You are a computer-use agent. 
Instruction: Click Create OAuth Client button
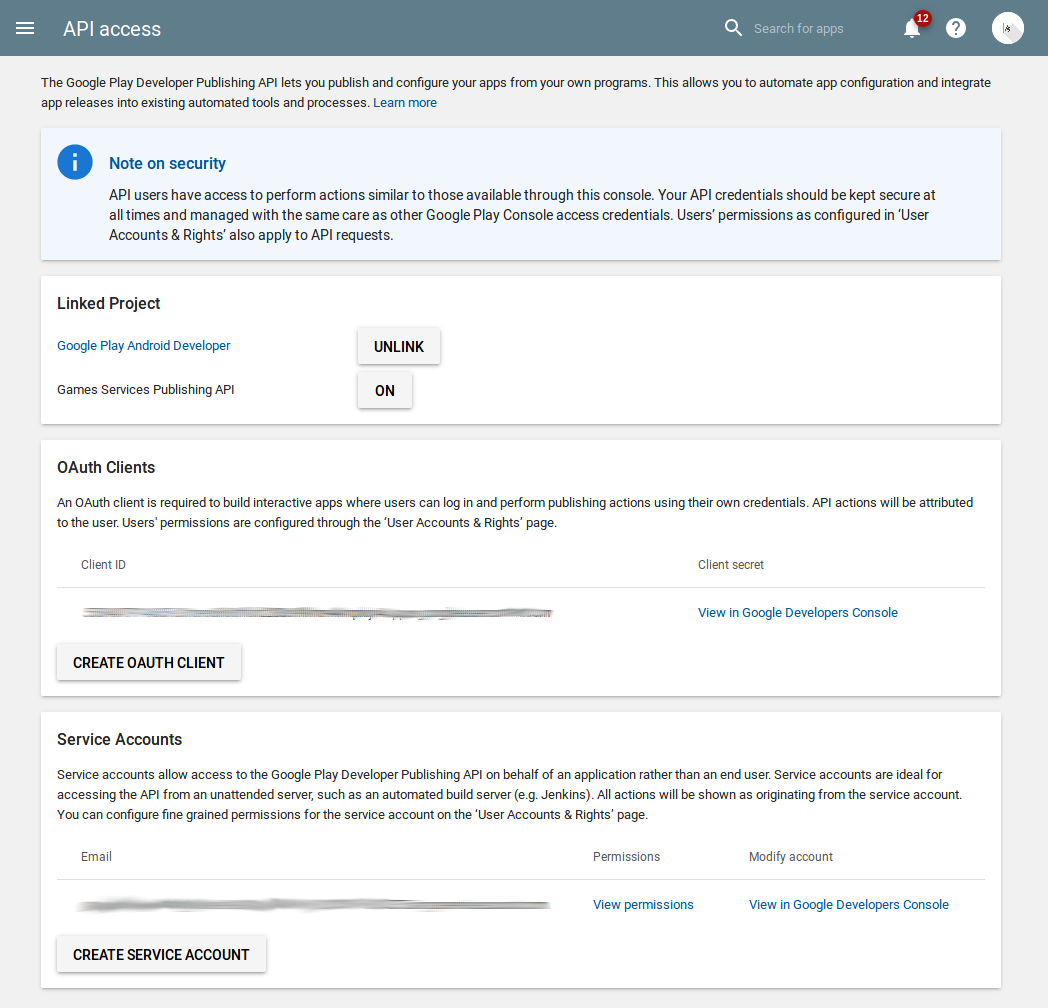[x=149, y=663]
